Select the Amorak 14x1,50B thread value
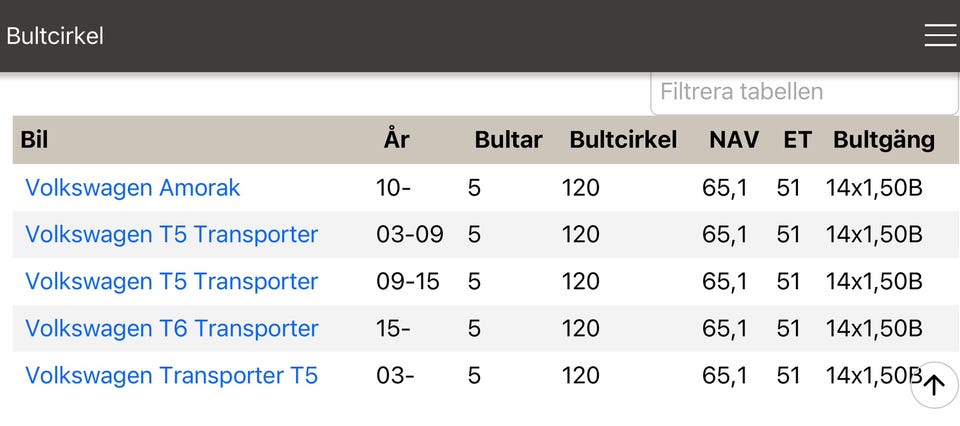This screenshot has width=960, height=426. coord(874,188)
